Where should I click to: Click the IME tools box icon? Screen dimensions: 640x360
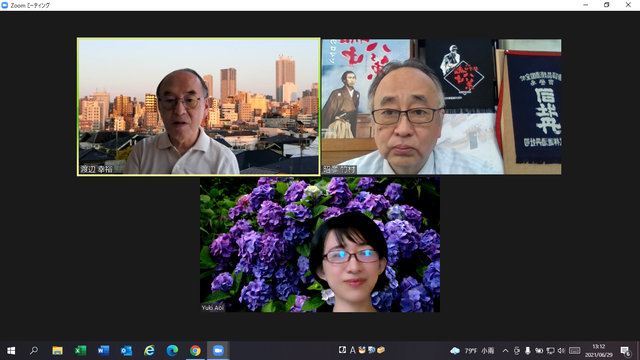click(x=362, y=350)
